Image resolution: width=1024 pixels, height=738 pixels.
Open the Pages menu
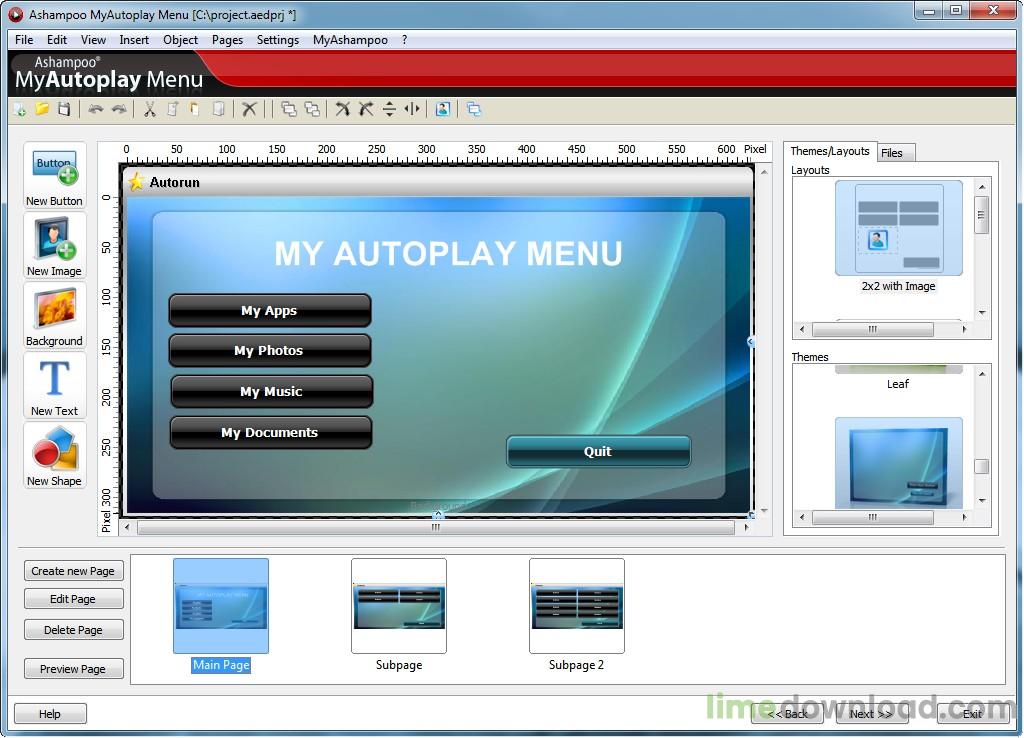(x=227, y=40)
